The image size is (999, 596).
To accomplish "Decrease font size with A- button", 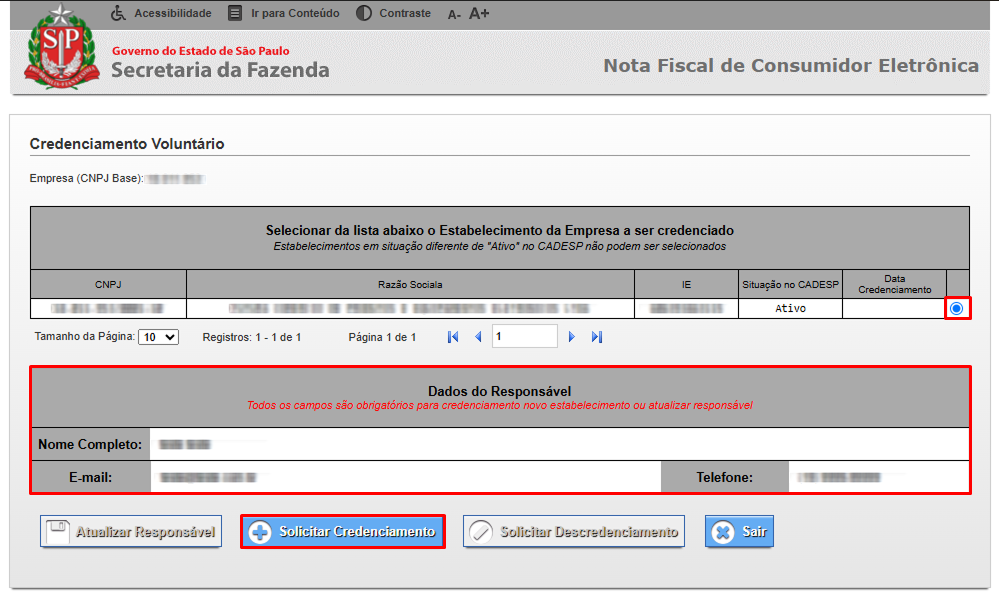I will click(454, 14).
